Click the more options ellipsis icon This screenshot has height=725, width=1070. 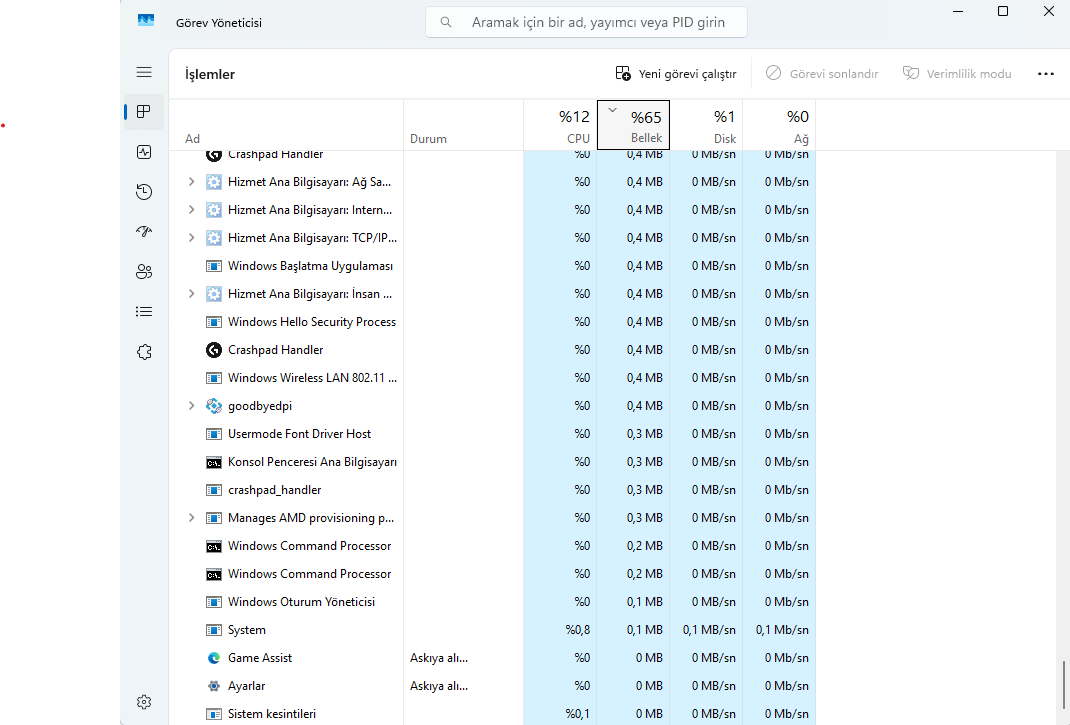1046,74
